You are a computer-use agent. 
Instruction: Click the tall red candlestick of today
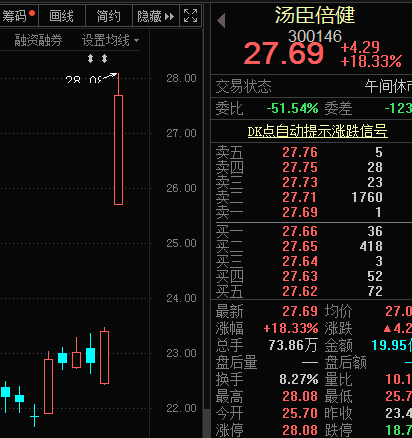click(x=118, y=150)
